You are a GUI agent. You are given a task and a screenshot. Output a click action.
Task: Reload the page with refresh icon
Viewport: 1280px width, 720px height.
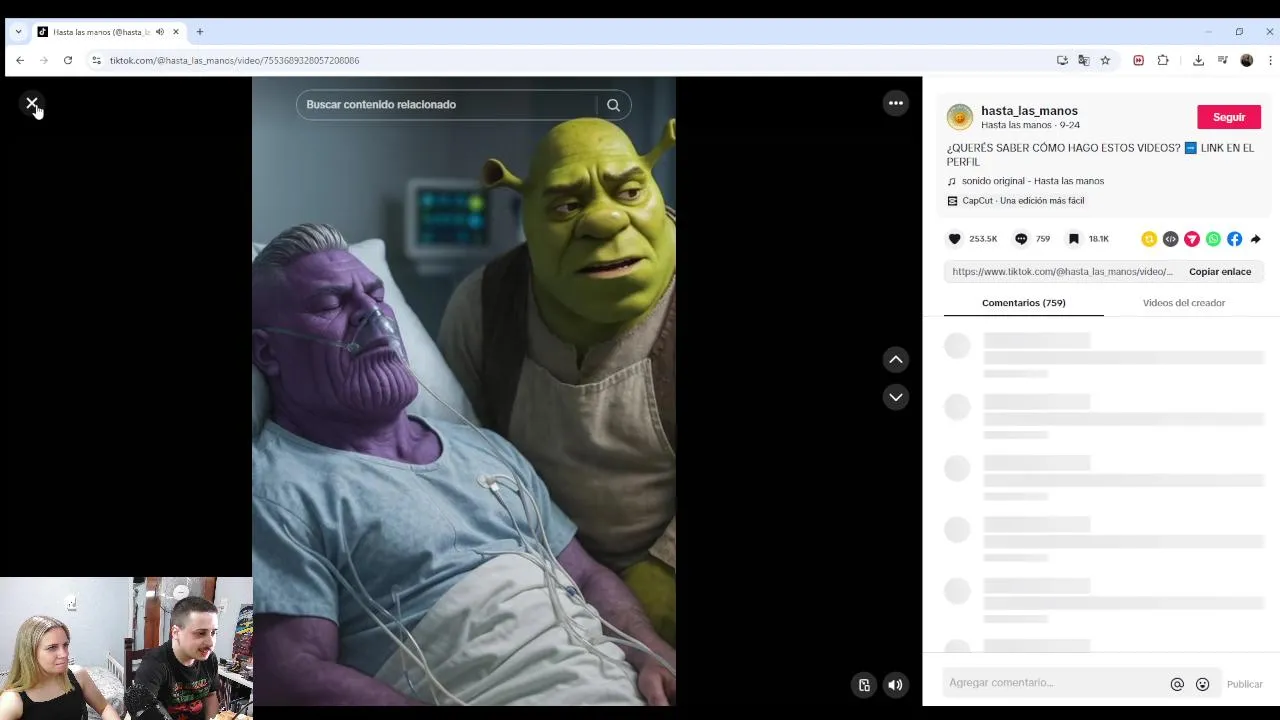tap(68, 60)
